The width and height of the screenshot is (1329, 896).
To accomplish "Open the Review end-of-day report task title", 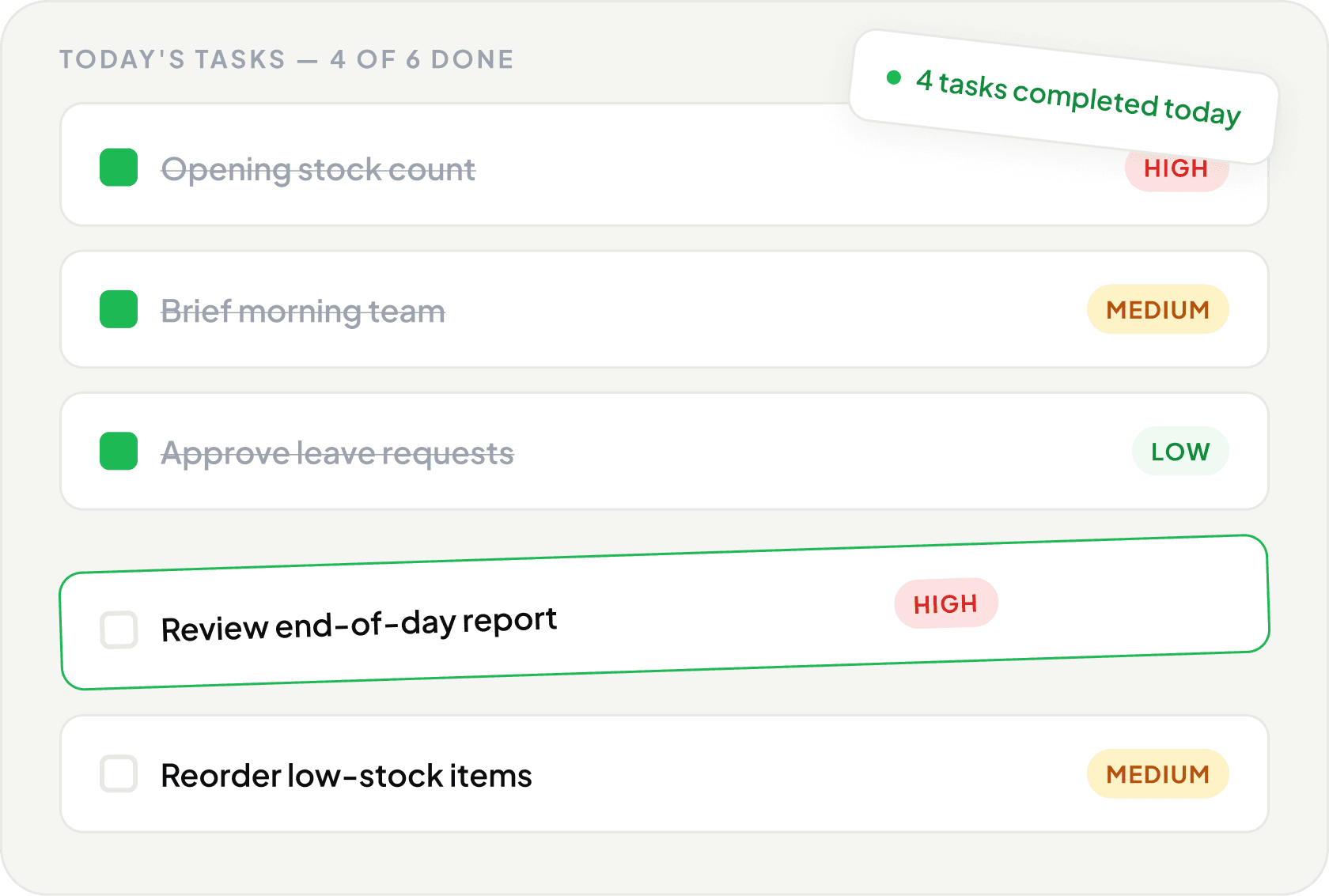I will 359,625.
